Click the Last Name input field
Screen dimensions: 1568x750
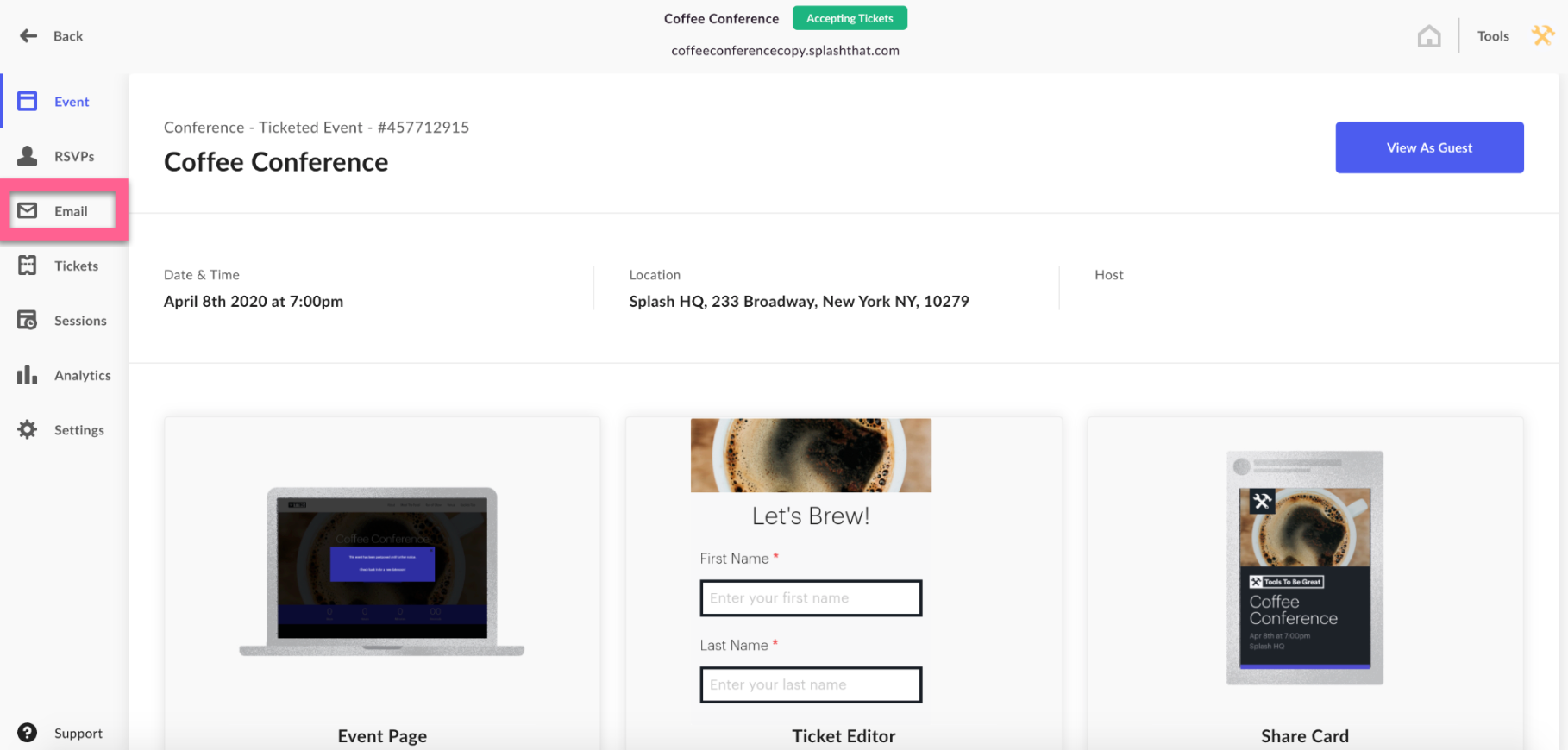(x=811, y=684)
